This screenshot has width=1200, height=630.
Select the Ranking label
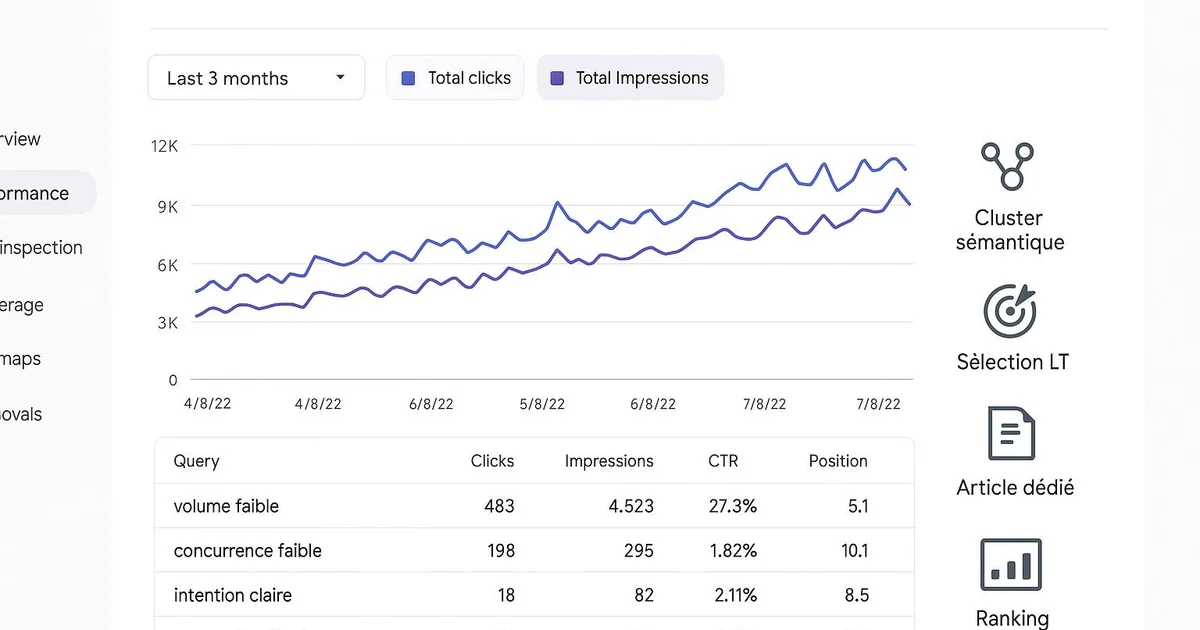[1012, 618]
